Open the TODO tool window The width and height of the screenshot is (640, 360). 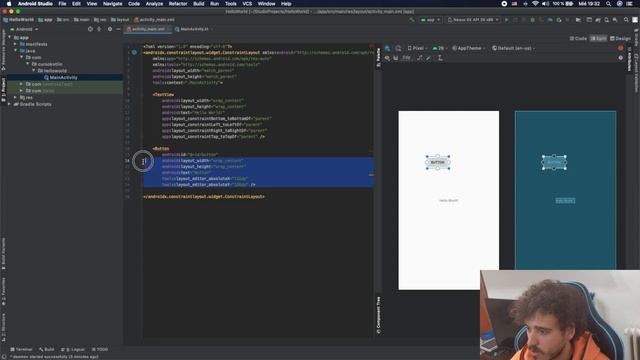pos(100,349)
